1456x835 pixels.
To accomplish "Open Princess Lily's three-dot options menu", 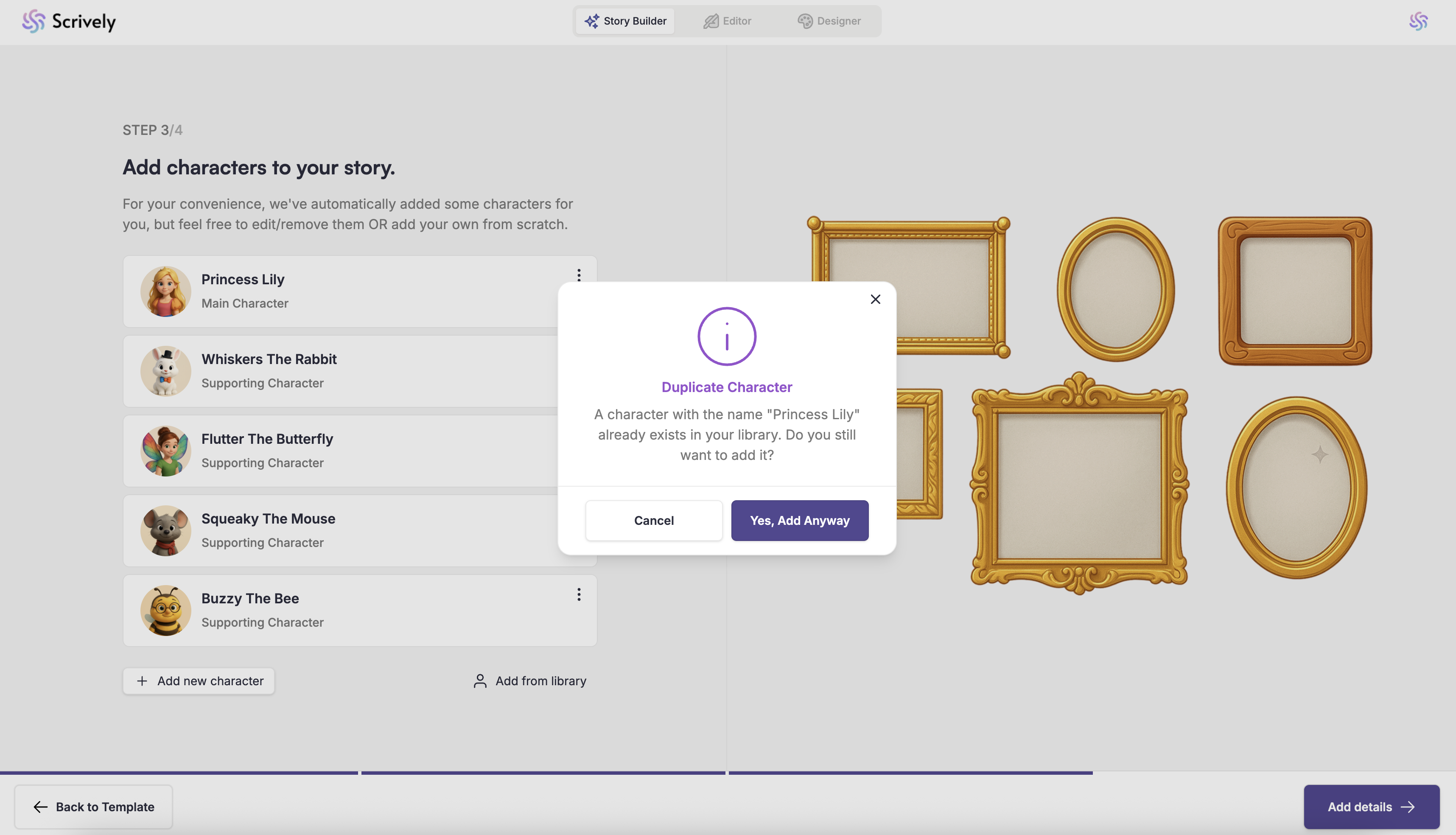I will point(579,275).
